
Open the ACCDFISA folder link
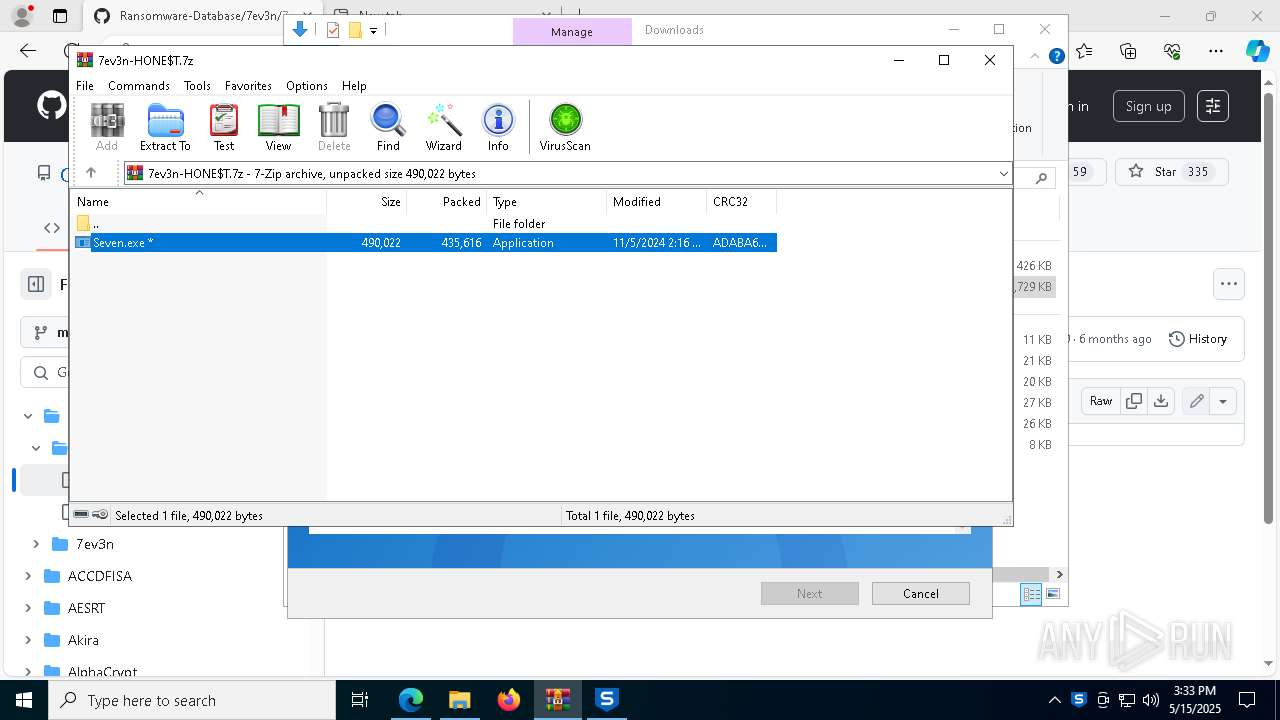click(x=100, y=576)
